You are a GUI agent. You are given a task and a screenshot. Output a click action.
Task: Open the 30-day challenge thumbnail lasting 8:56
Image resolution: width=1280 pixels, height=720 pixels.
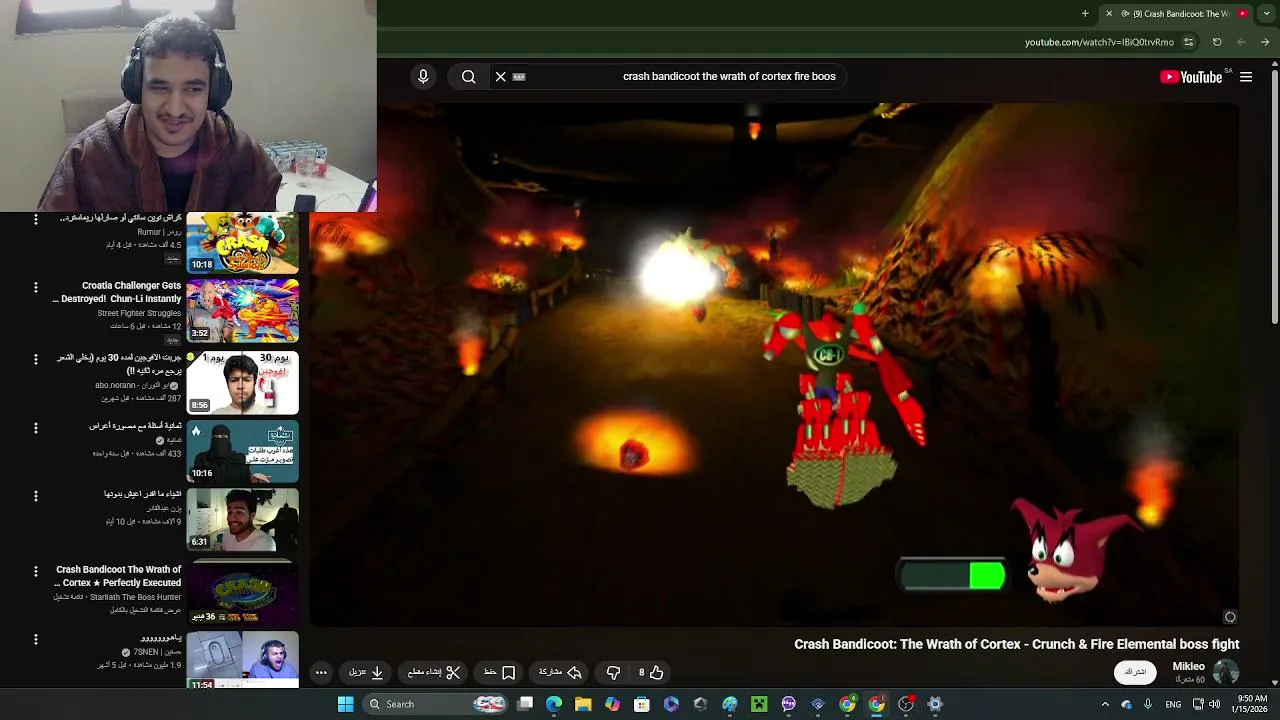(x=243, y=382)
